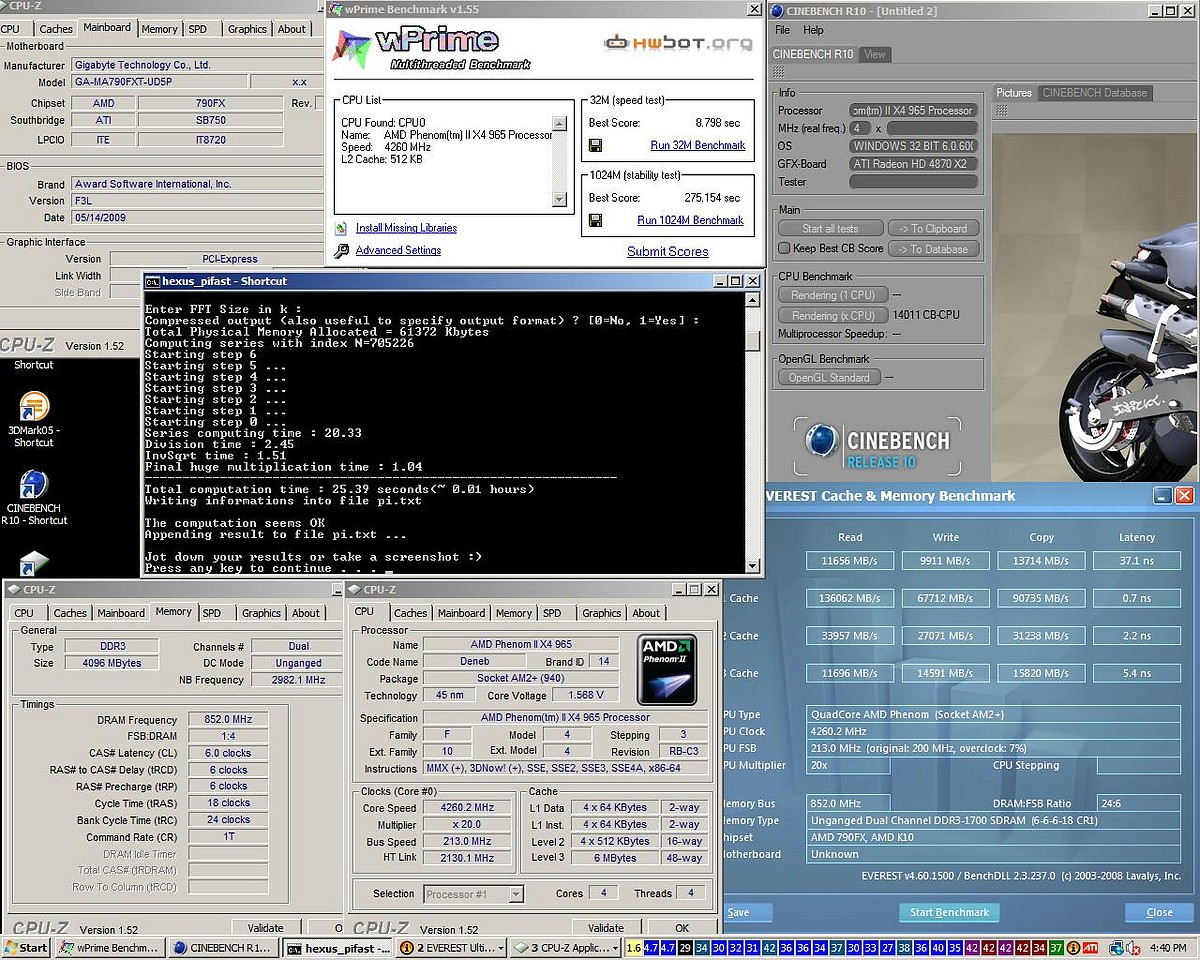The width and height of the screenshot is (1200, 960).
Task: Click the taskbar clock showing 4:40 PM
Action: coord(1168,947)
